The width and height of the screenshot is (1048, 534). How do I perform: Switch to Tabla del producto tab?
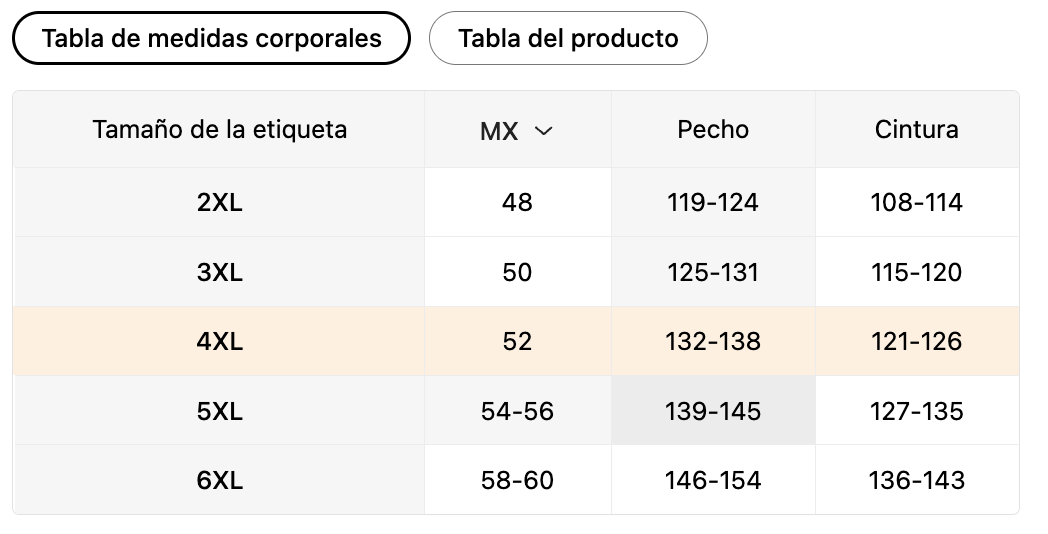click(568, 38)
